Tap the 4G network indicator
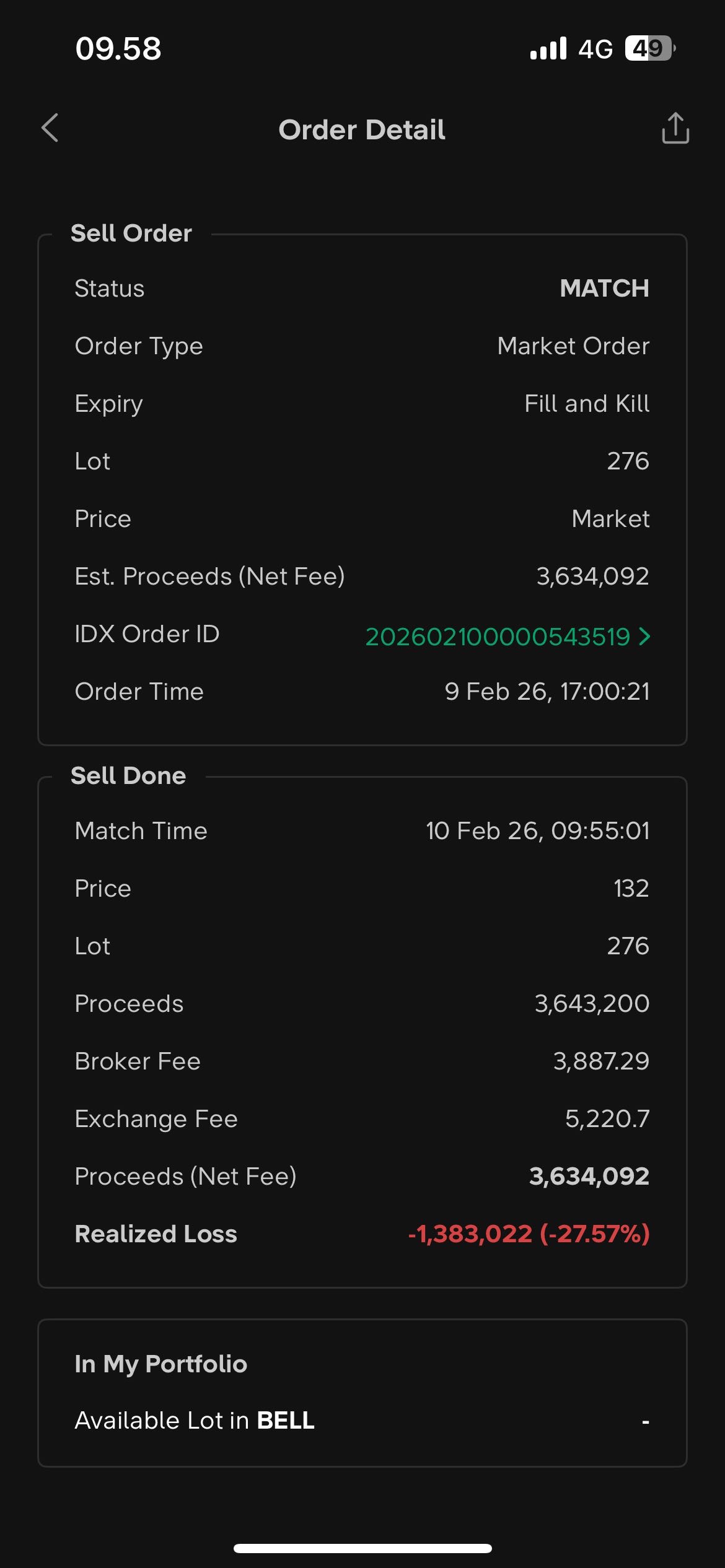 point(595,49)
